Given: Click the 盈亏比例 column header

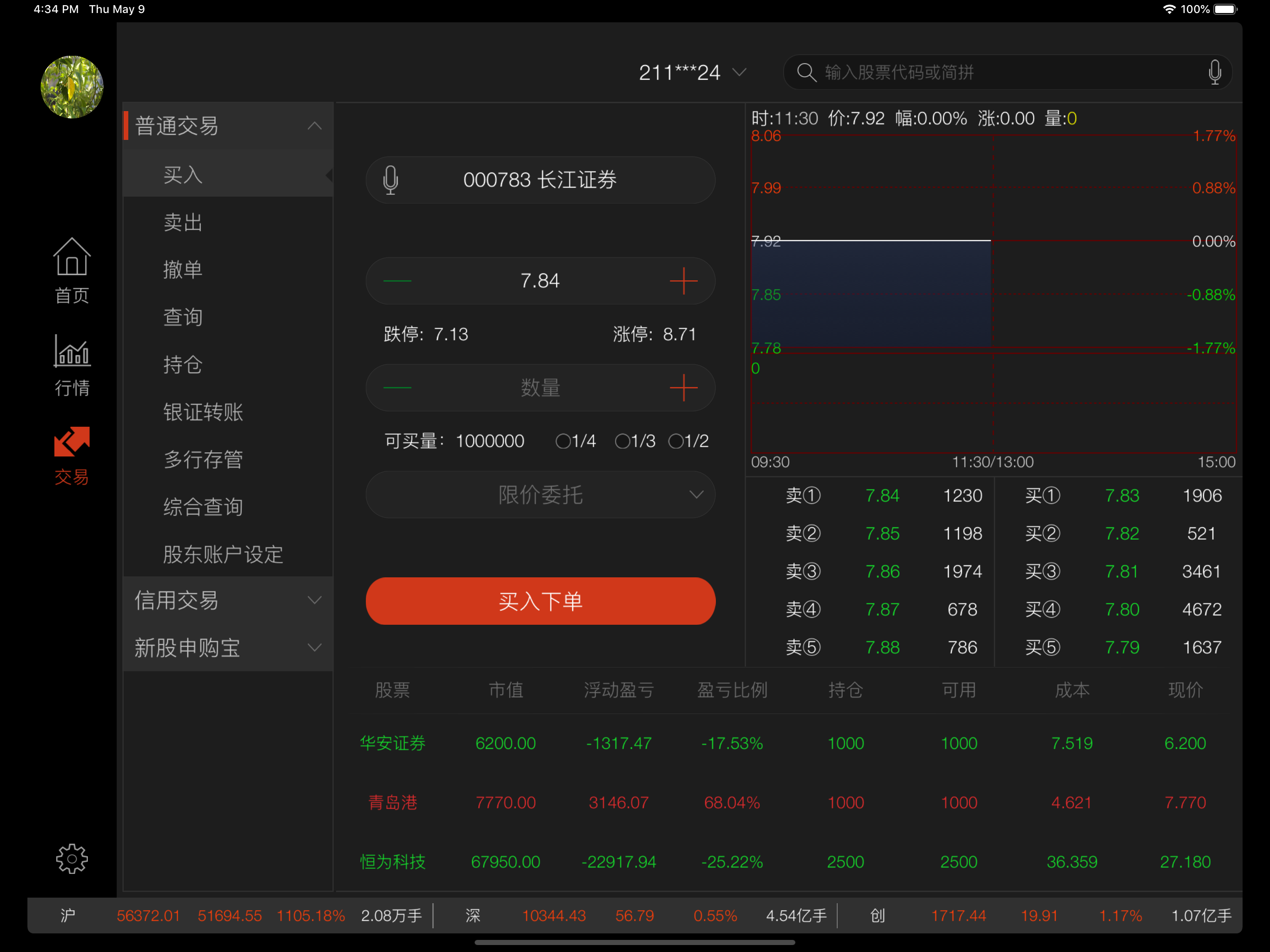Looking at the screenshot, I should click(732, 690).
